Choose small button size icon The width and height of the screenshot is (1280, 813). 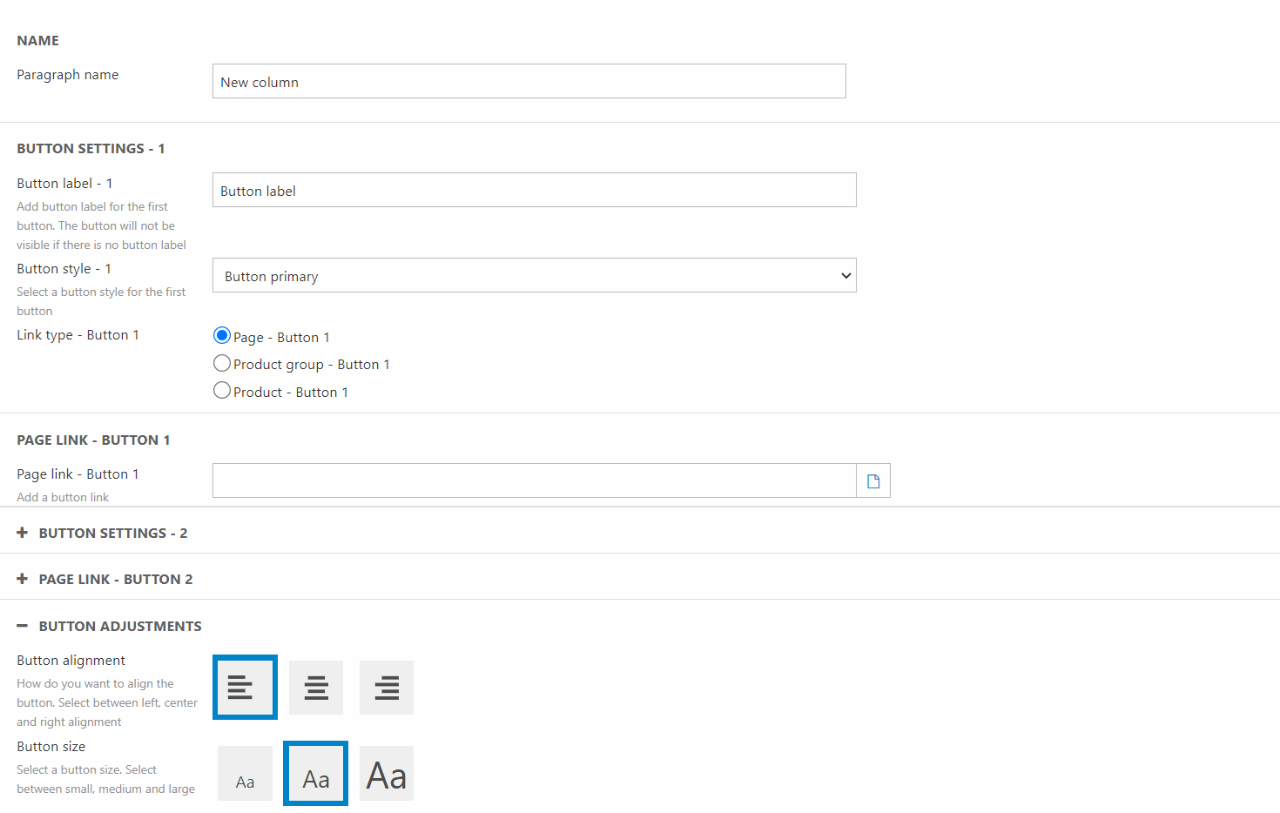pyautogui.click(x=245, y=774)
